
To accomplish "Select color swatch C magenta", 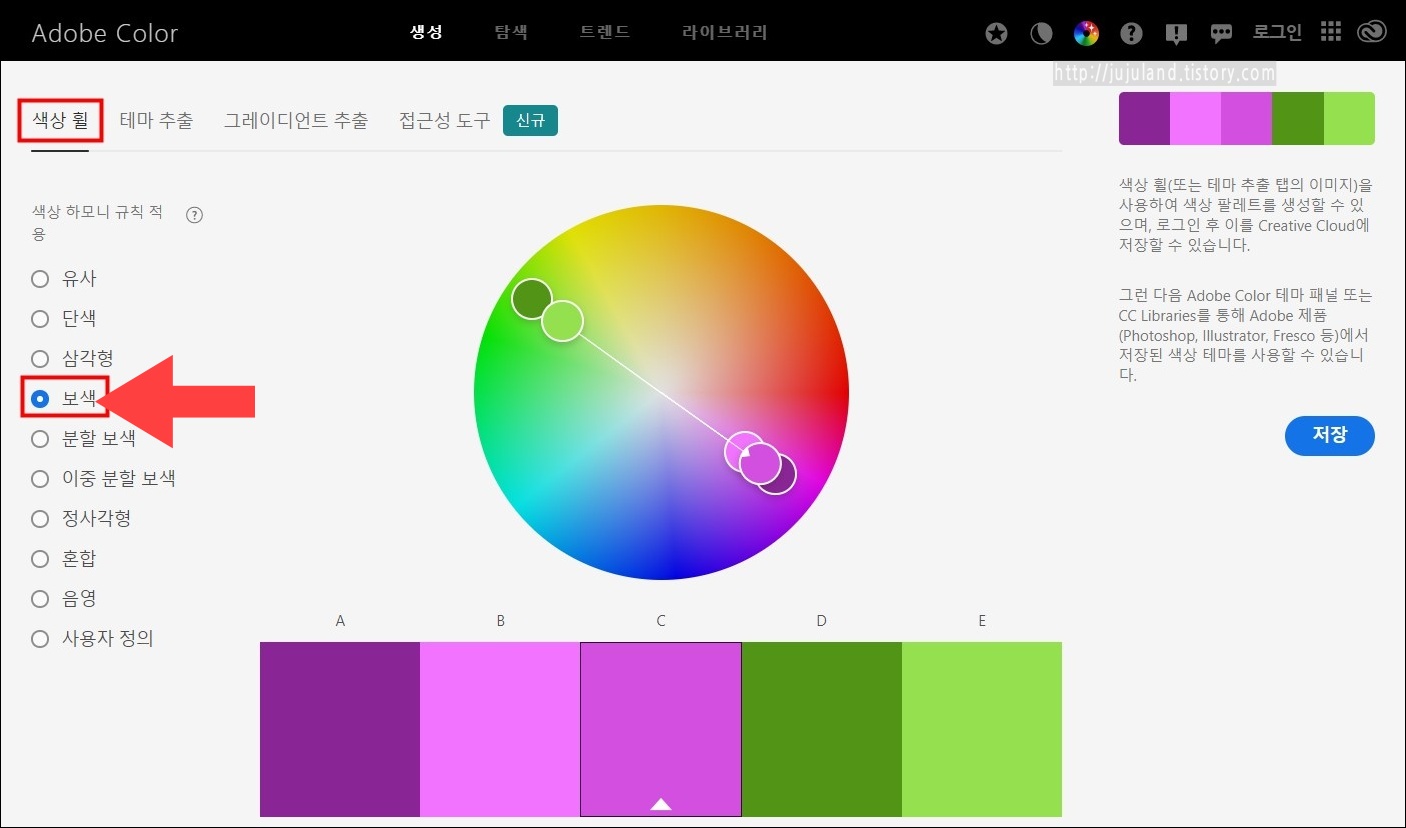I will click(x=661, y=729).
